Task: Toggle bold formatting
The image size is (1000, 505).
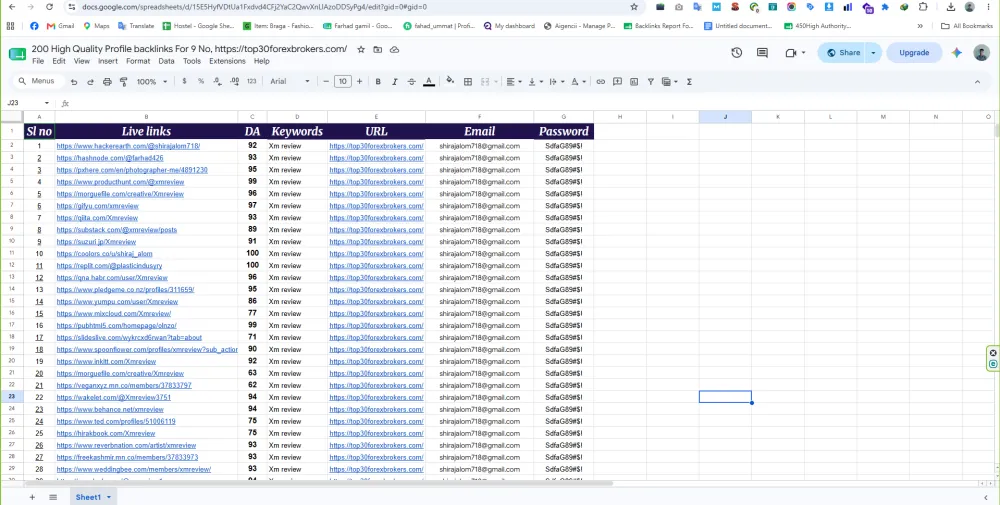Action: [x=378, y=82]
